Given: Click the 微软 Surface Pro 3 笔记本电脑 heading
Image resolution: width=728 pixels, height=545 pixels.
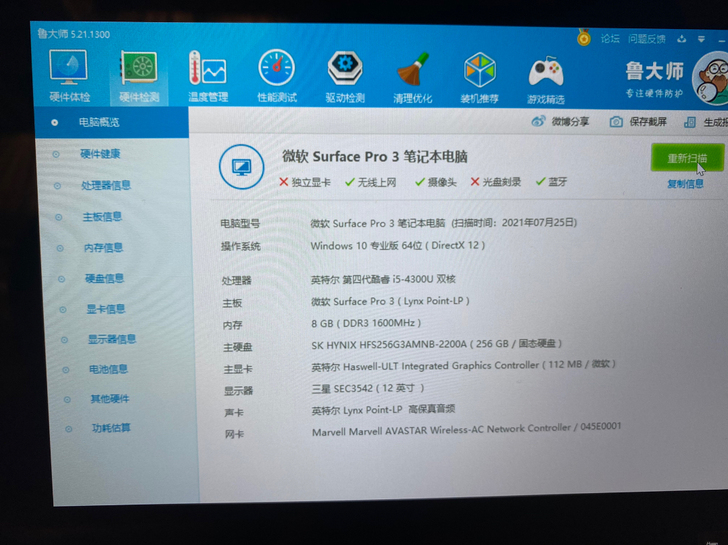Looking at the screenshot, I should point(374,156).
